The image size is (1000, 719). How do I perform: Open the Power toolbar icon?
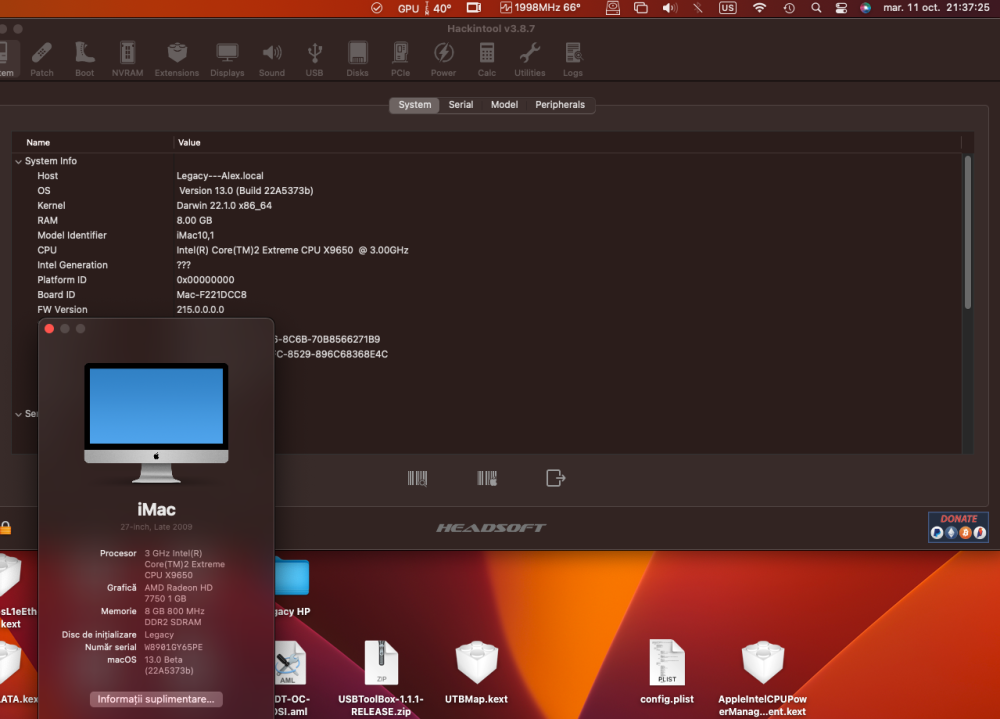[443, 59]
